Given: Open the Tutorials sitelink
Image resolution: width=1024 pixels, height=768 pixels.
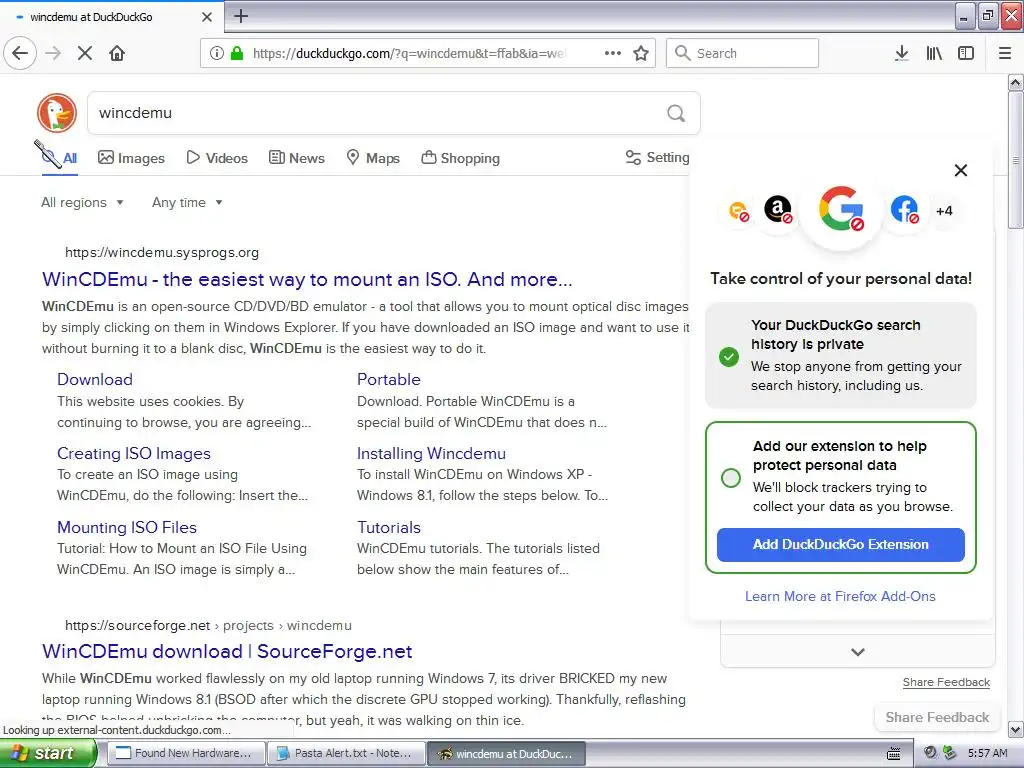Looking at the screenshot, I should click(389, 527).
